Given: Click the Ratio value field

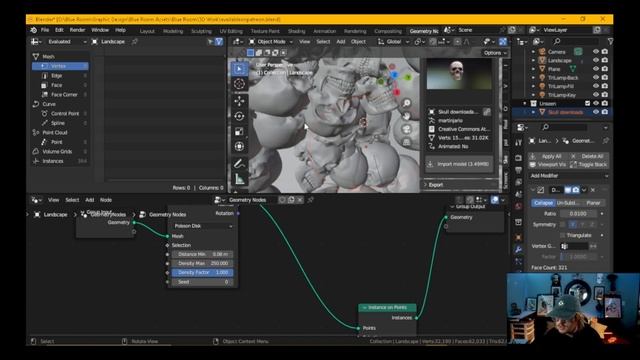Looking at the screenshot, I should [578, 213].
